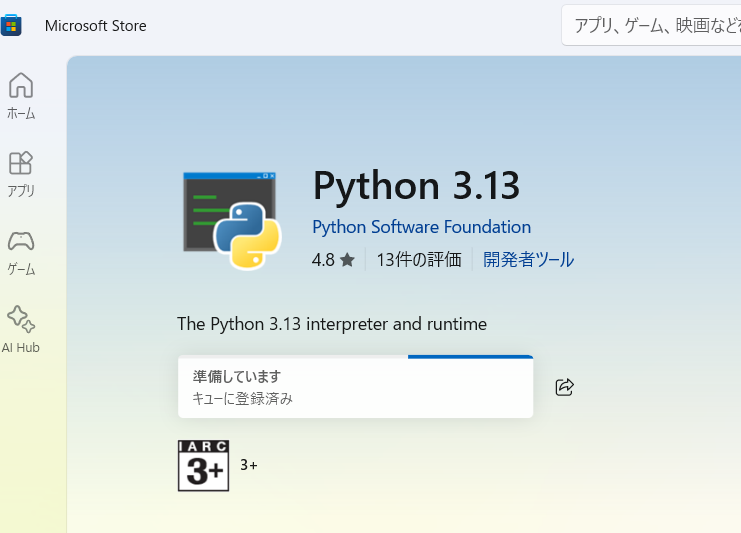Click the 準備しています install progress panel

(x=355, y=387)
